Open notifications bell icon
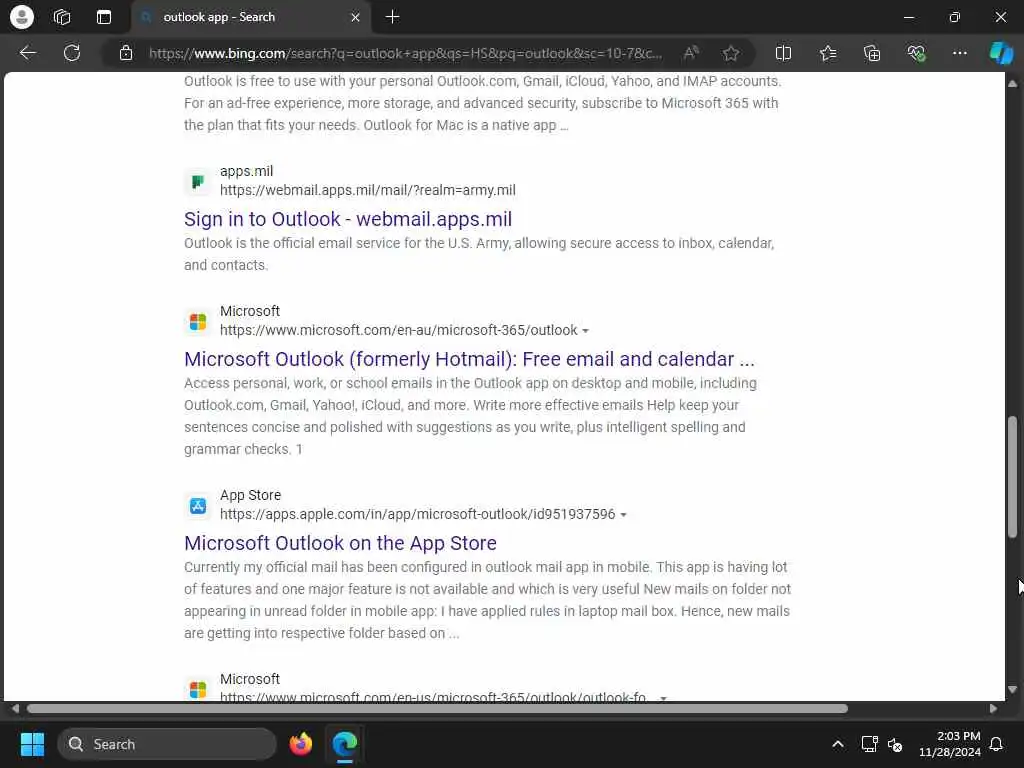The height and width of the screenshot is (768, 1024). pos(997,744)
